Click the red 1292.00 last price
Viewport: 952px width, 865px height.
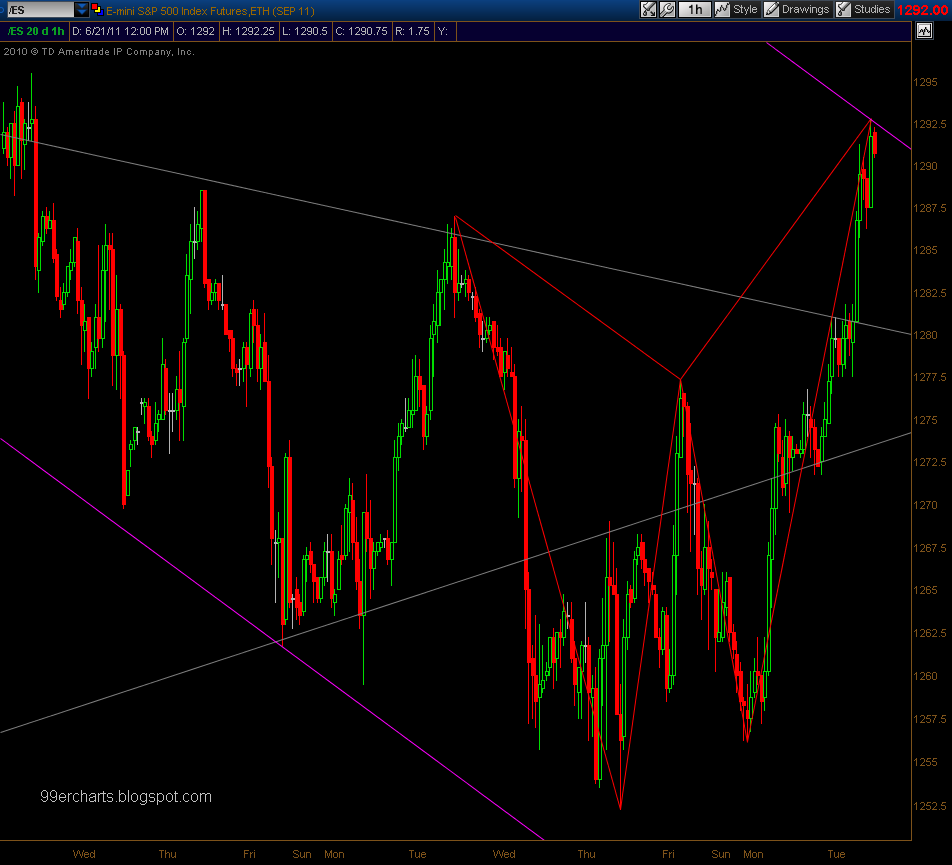[923, 10]
